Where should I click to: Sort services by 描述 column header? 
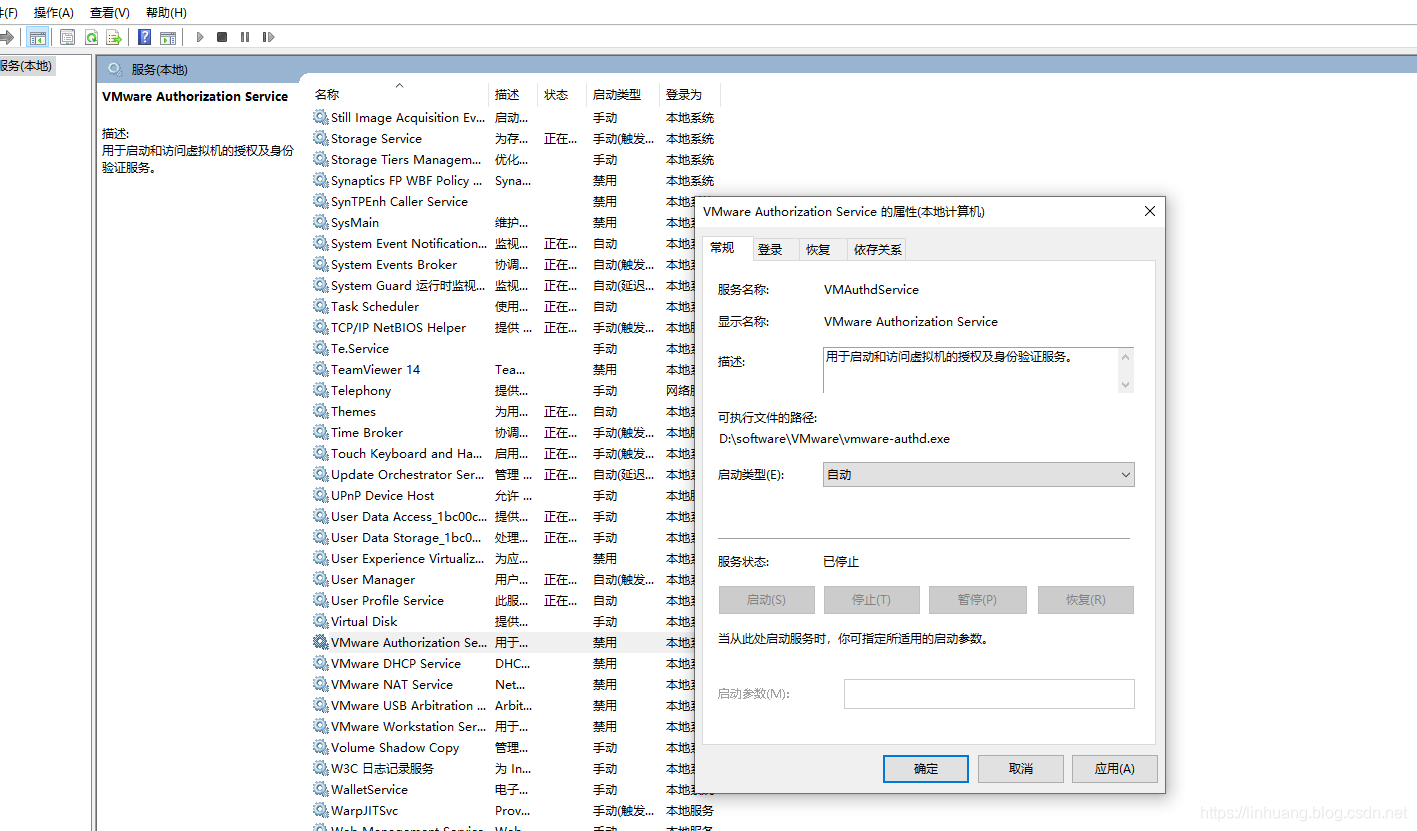click(x=513, y=94)
